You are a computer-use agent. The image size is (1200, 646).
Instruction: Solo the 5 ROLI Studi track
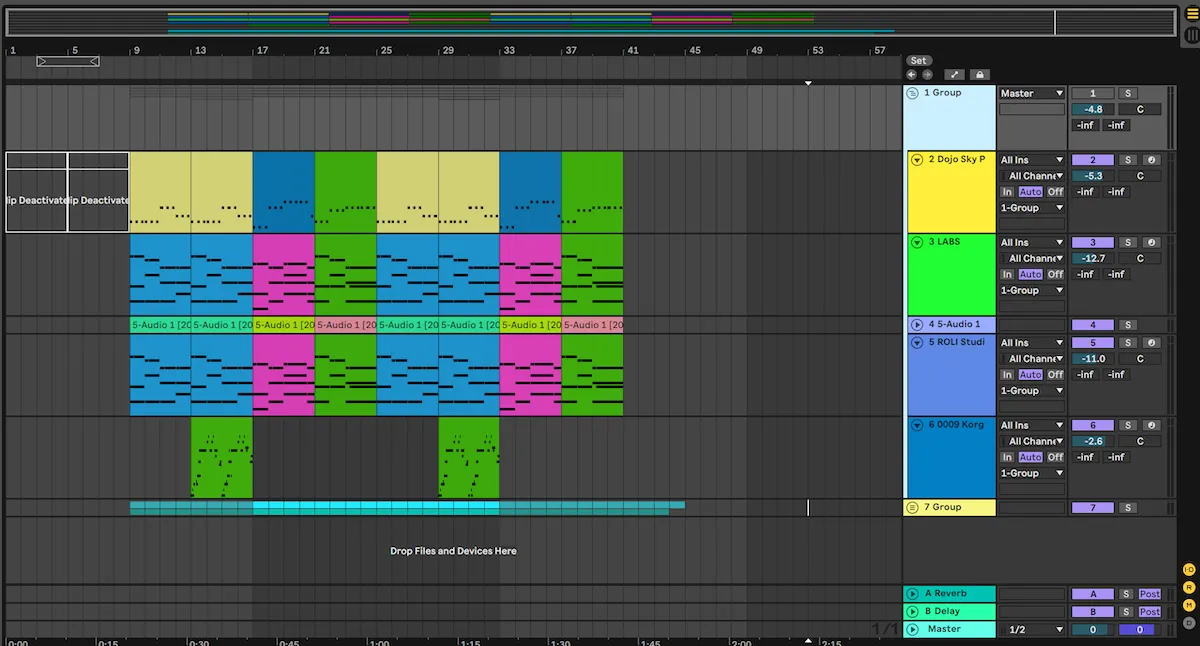(x=1127, y=343)
